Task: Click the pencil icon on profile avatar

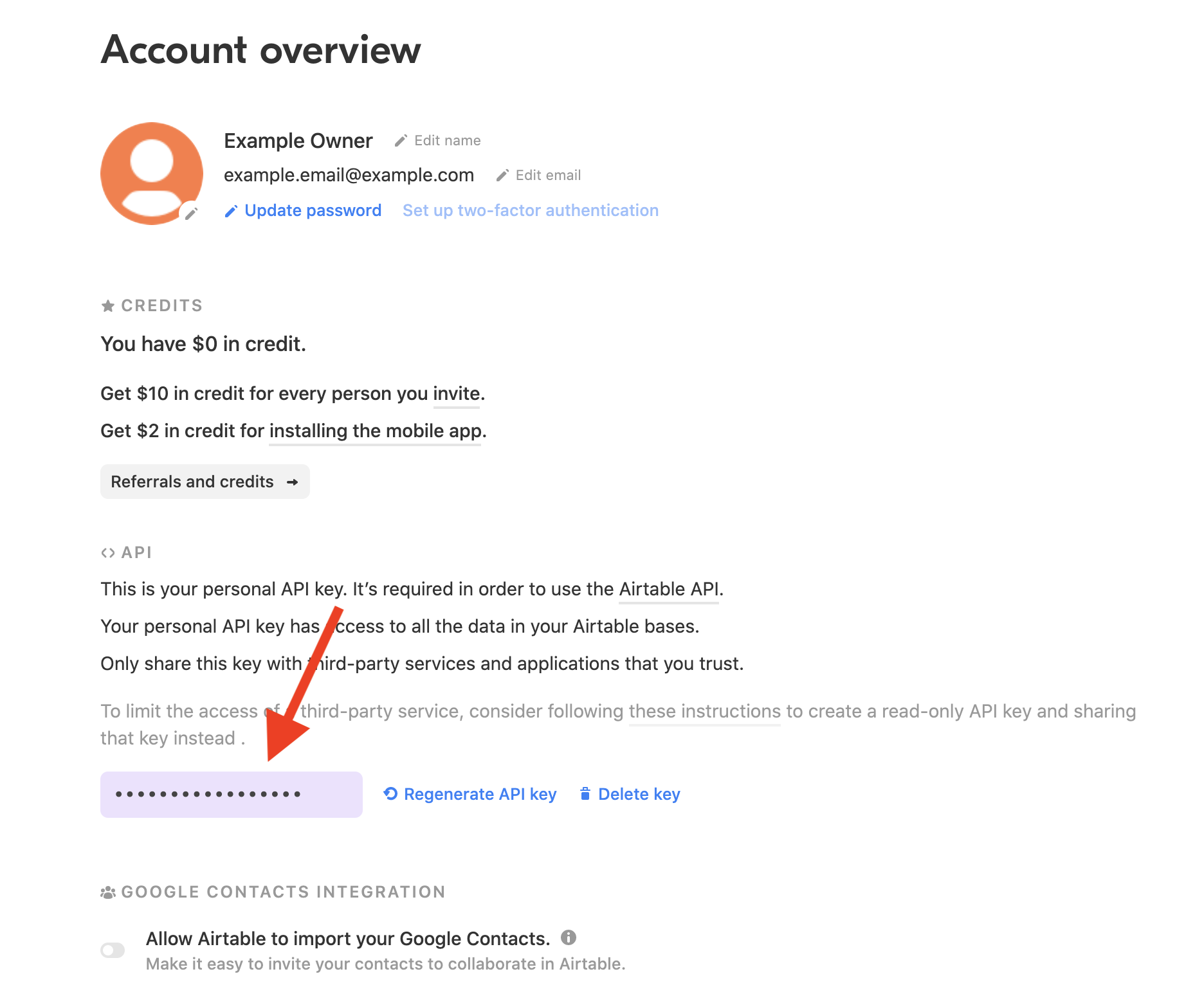Action: (x=190, y=213)
